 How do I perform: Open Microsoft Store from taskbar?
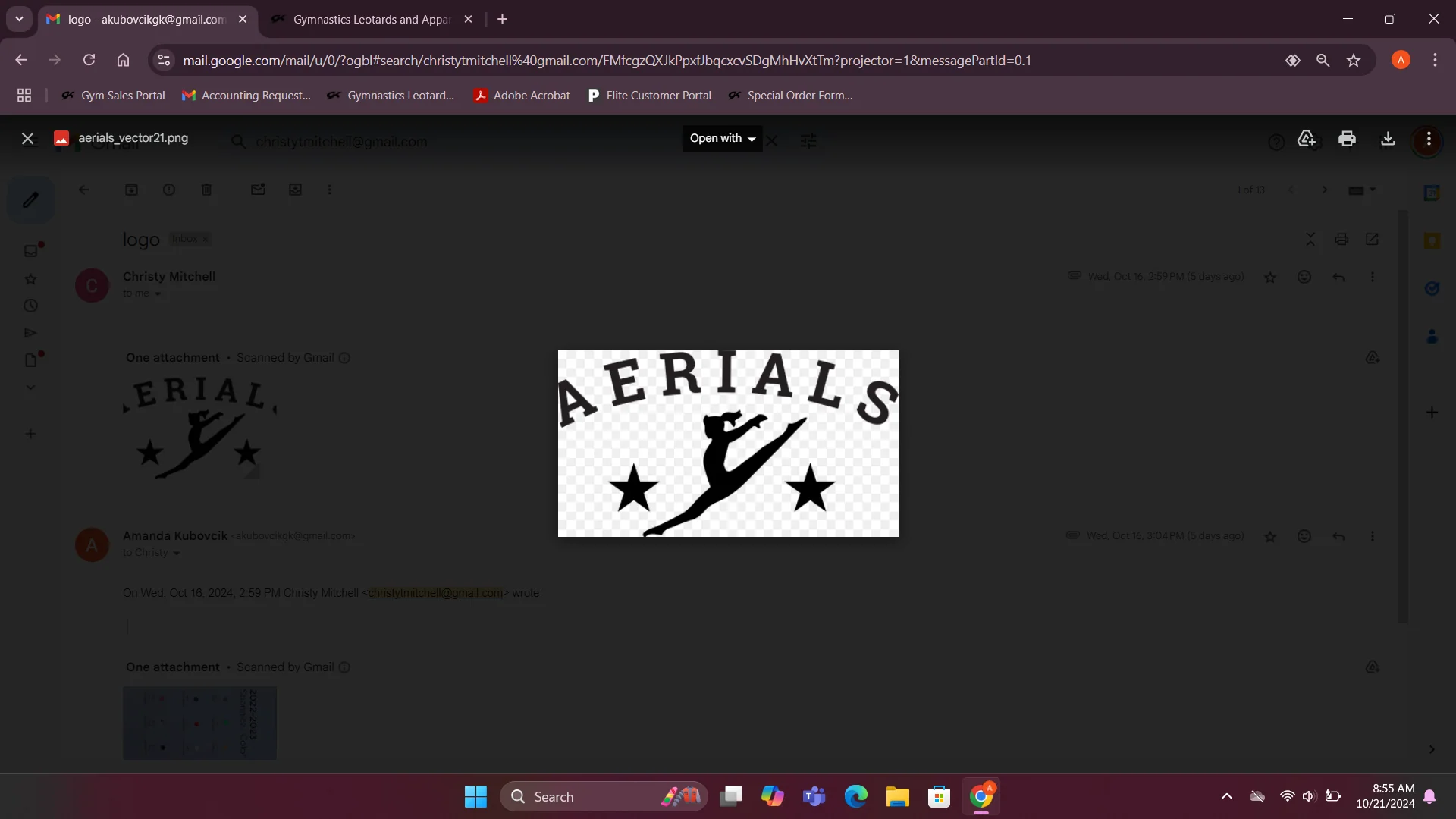coord(940,796)
